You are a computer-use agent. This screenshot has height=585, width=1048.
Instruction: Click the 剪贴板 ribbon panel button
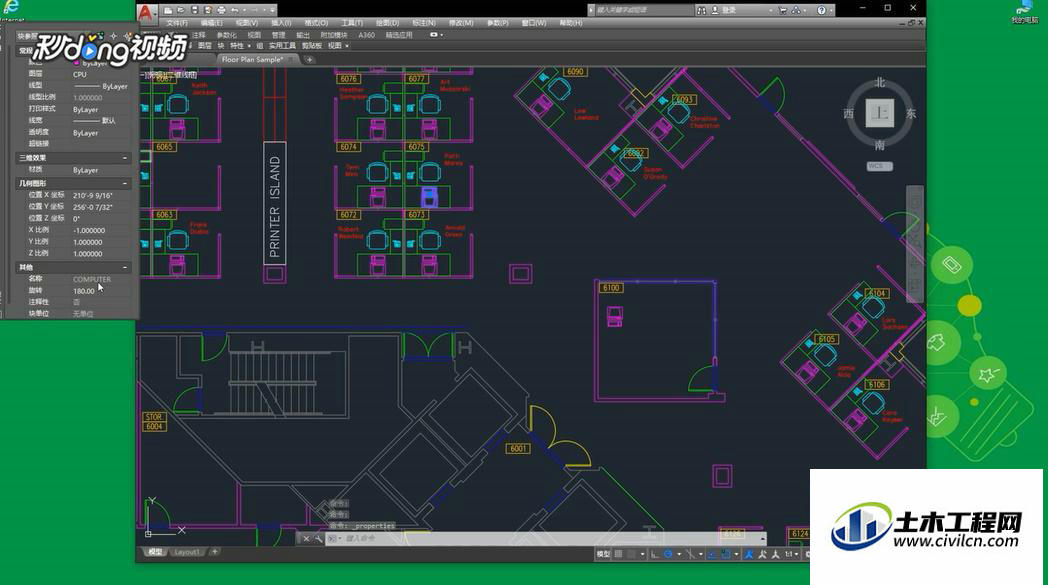click(311, 45)
